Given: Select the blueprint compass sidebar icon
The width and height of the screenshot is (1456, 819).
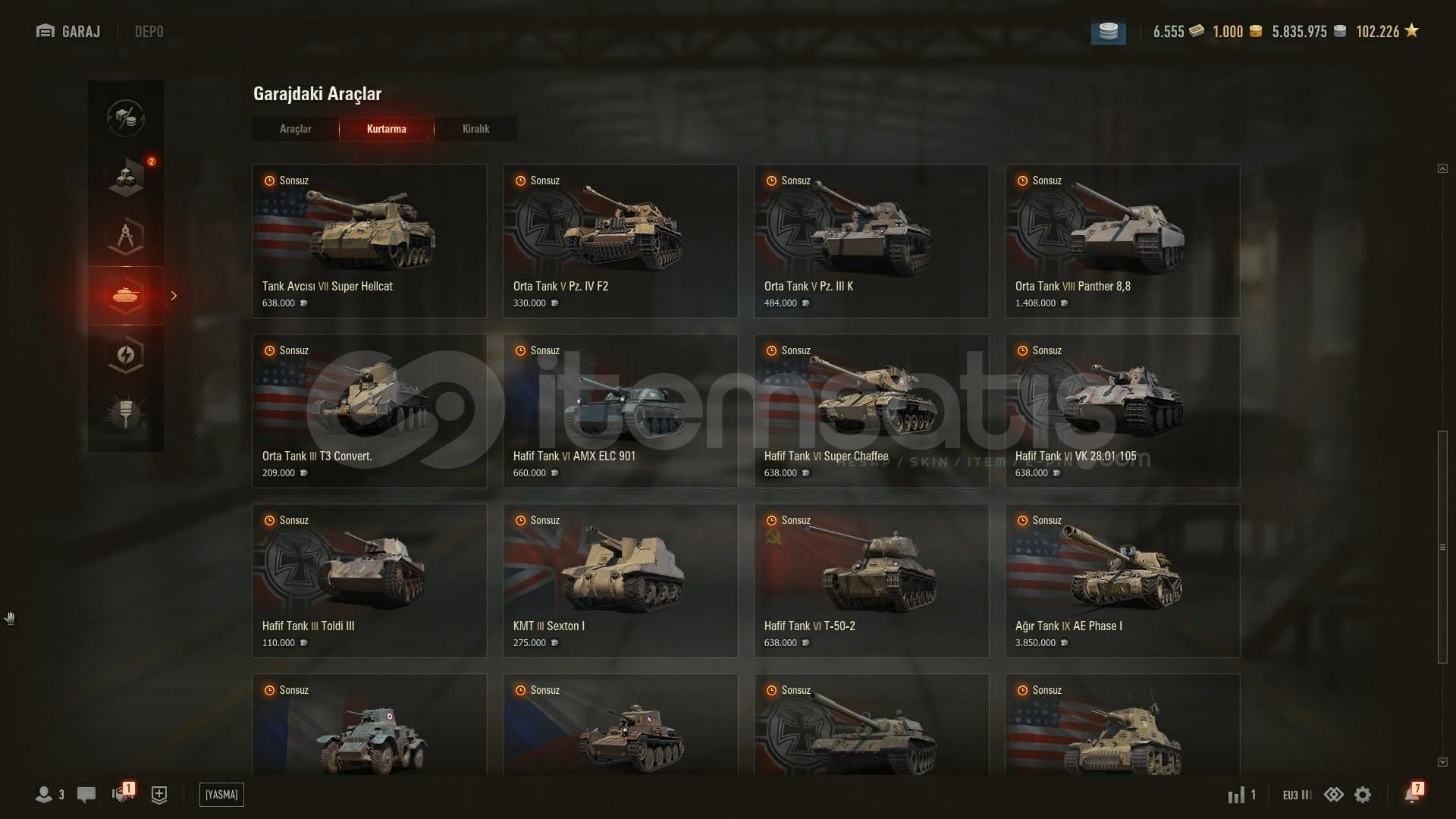Looking at the screenshot, I should [x=126, y=237].
